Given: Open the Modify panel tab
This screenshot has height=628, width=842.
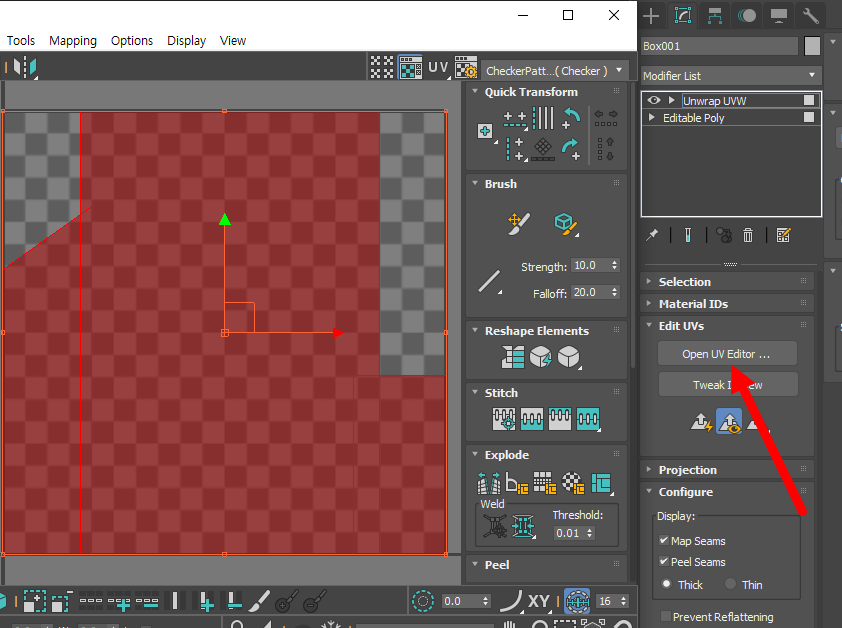Looking at the screenshot, I should [683, 16].
